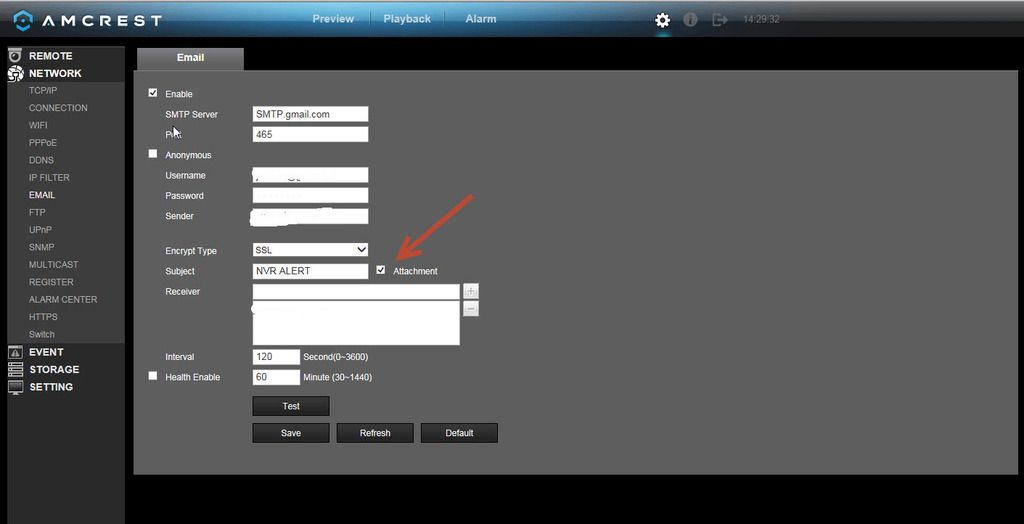Open REGISTER settings in sidebar
This screenshot has width=1024, height=524.
click(51, 282)
